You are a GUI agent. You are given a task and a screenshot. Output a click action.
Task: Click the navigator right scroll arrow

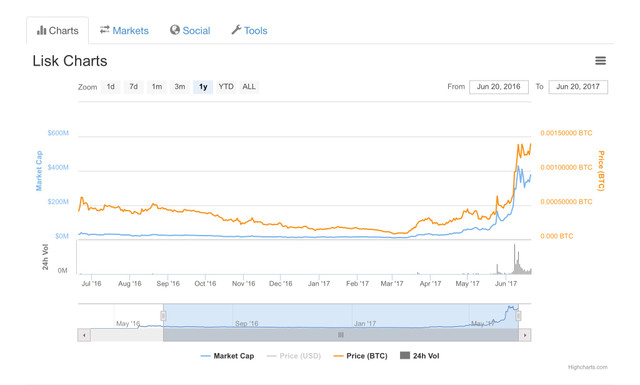click(525, 335)
